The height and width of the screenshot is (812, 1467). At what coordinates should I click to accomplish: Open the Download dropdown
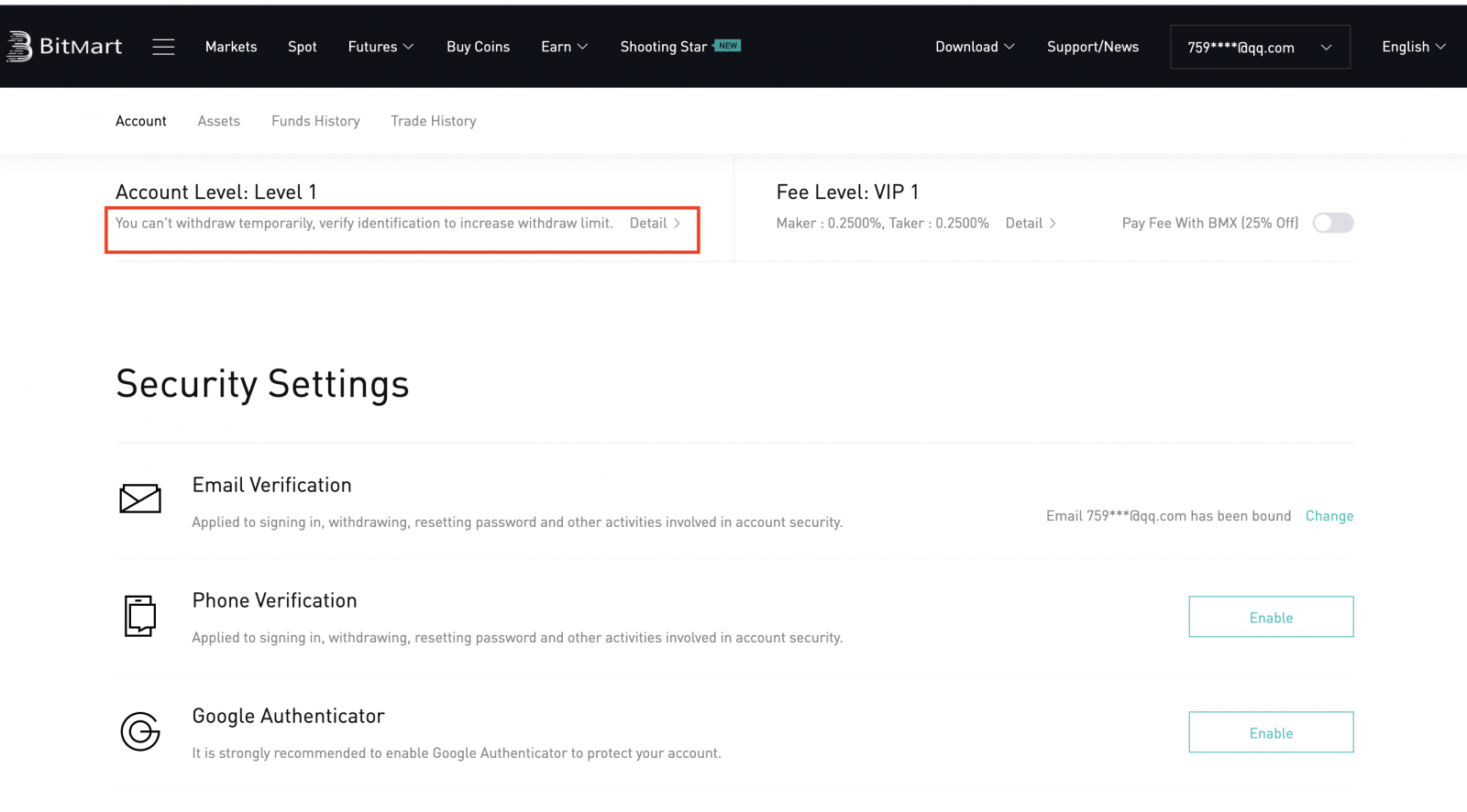coord(974,47)
